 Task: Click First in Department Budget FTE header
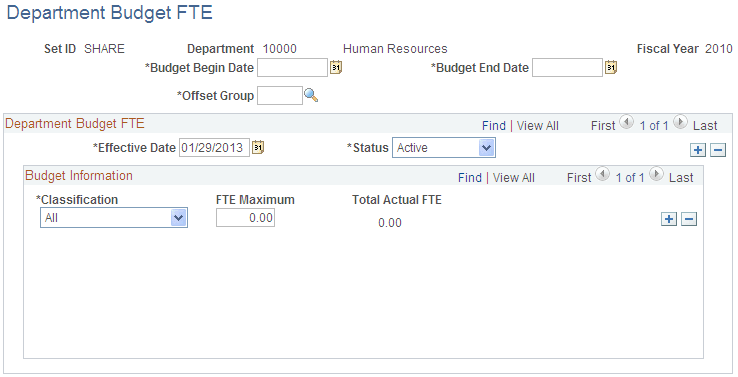[603, 126]
